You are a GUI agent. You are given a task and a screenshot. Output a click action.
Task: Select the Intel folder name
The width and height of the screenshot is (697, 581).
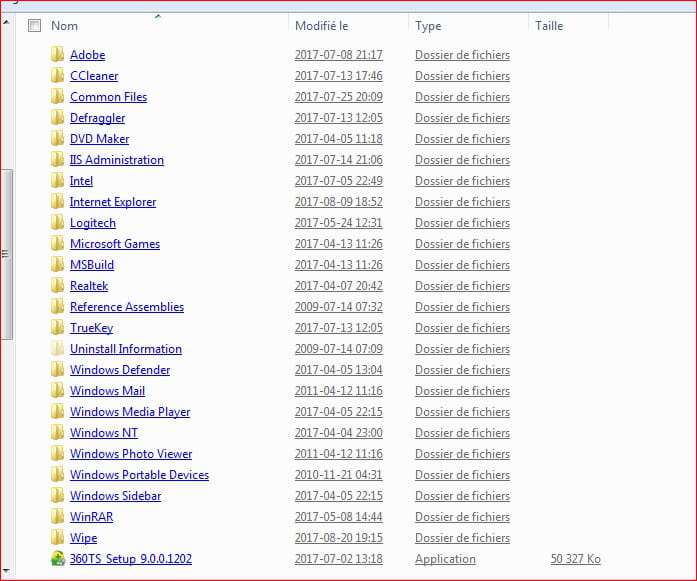(81, 180)
